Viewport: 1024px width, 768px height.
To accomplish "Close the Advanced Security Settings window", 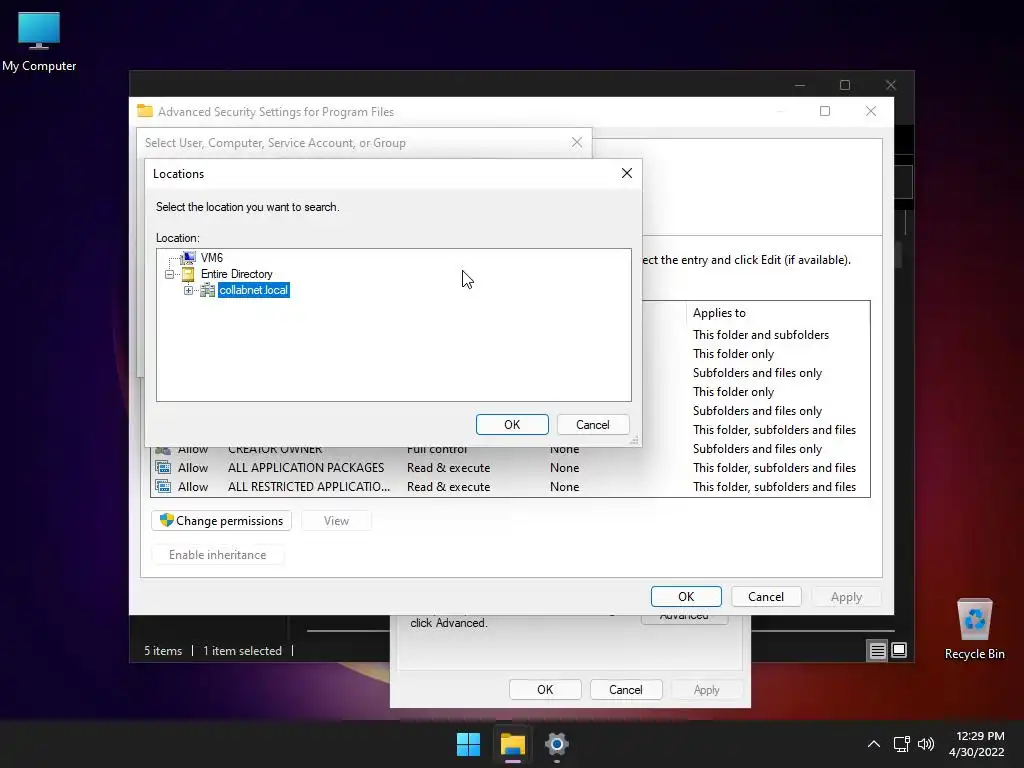I will pos(871,111).
